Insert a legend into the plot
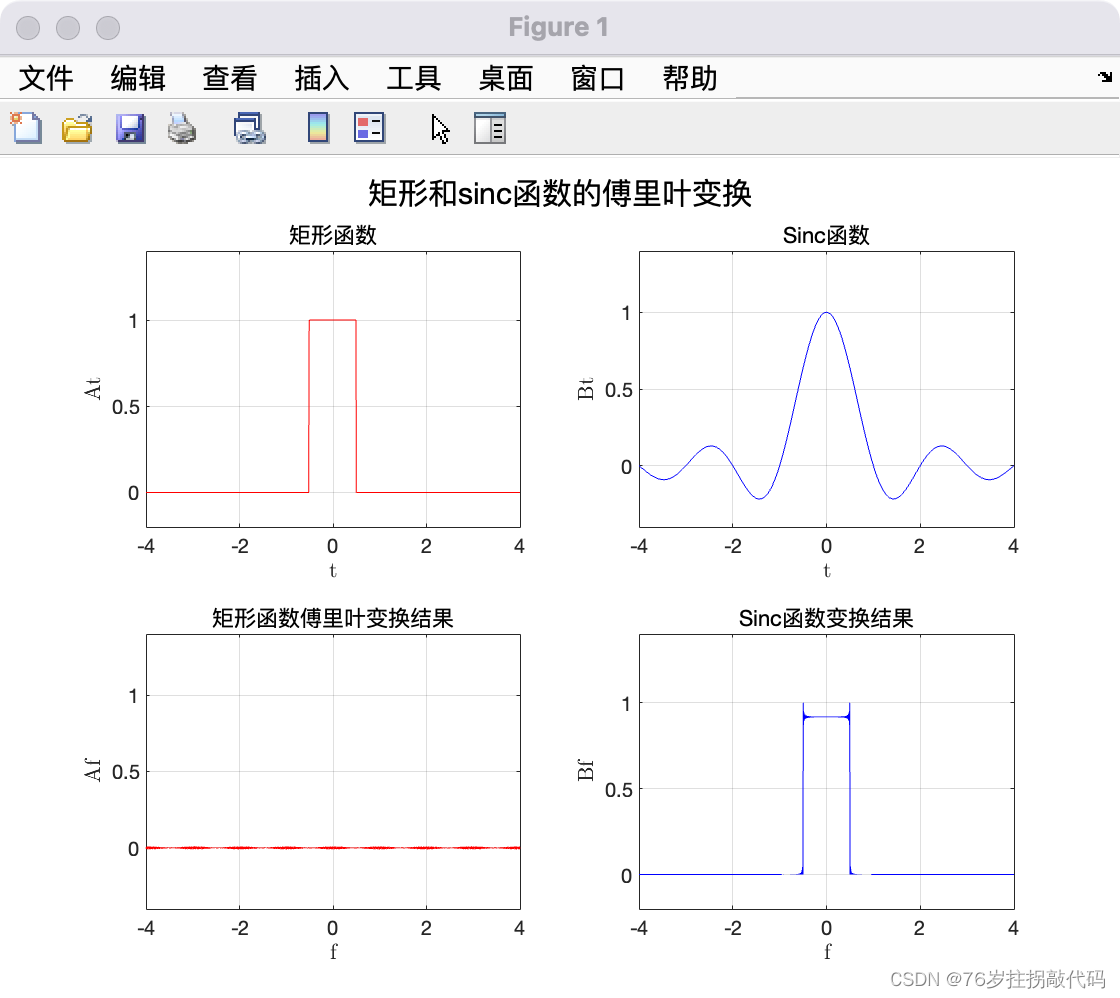This screenshot has height=998, width=1120. pos(369,129)
